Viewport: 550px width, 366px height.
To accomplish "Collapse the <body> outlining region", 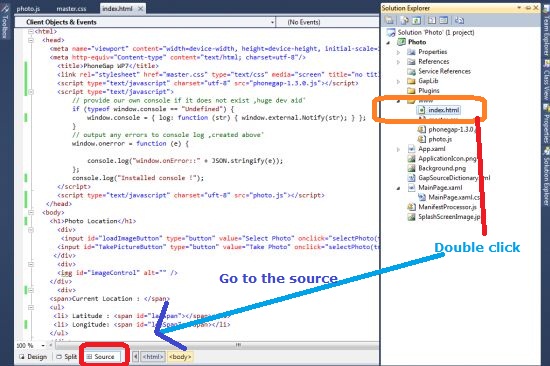I will point(31,212).
